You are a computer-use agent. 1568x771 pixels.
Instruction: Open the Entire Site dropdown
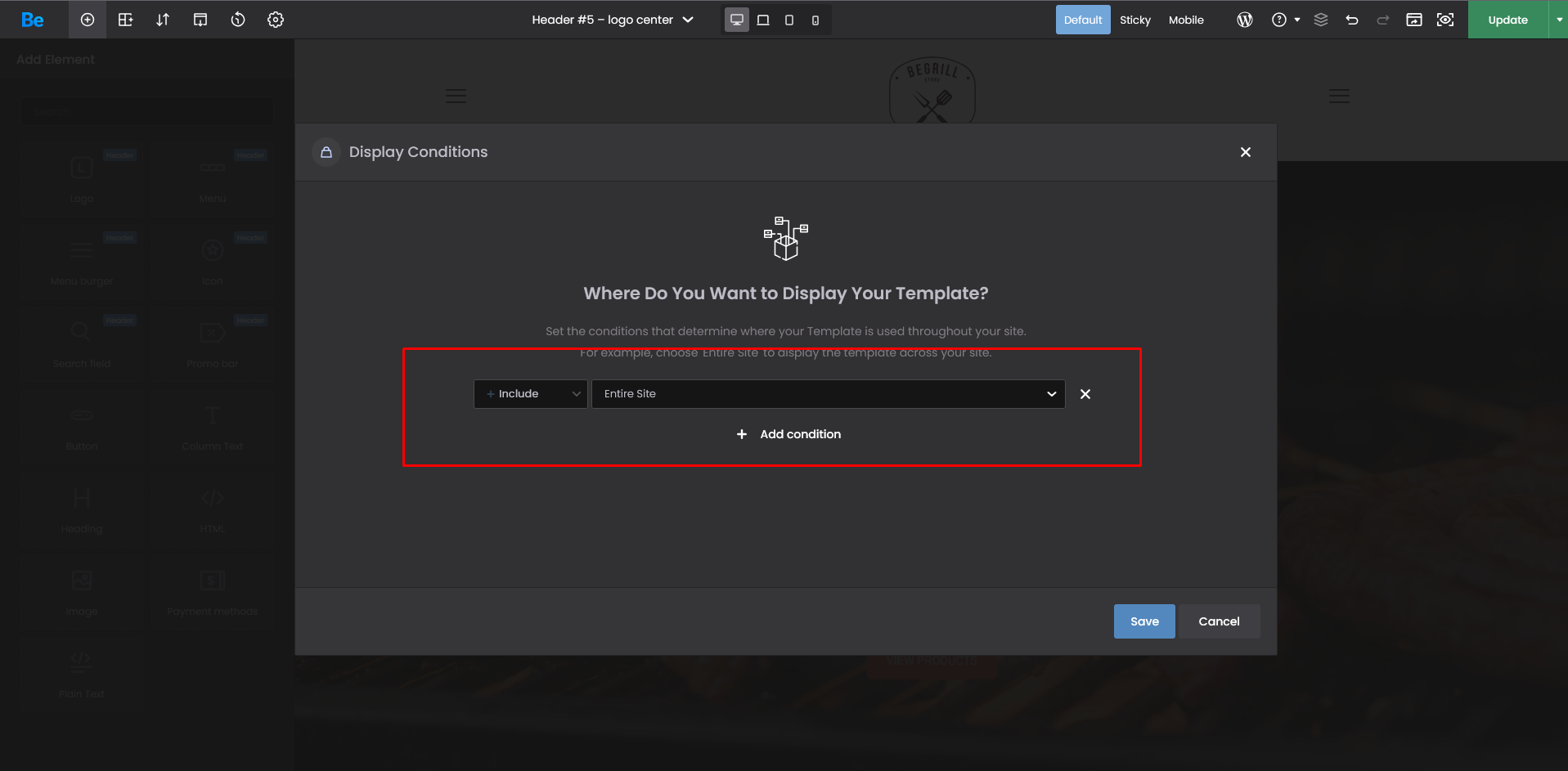828,394
